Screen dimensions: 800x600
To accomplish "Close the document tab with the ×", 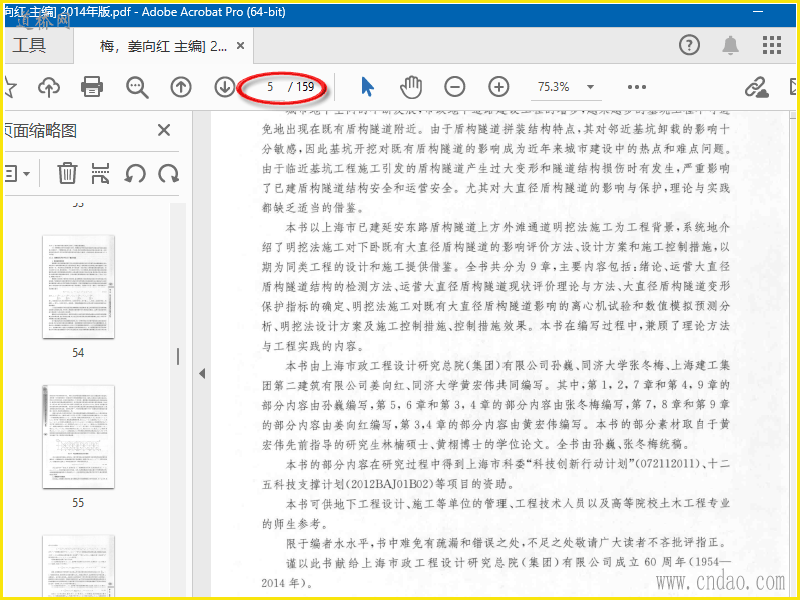I will pyautogui.click(x=240, y=46).
